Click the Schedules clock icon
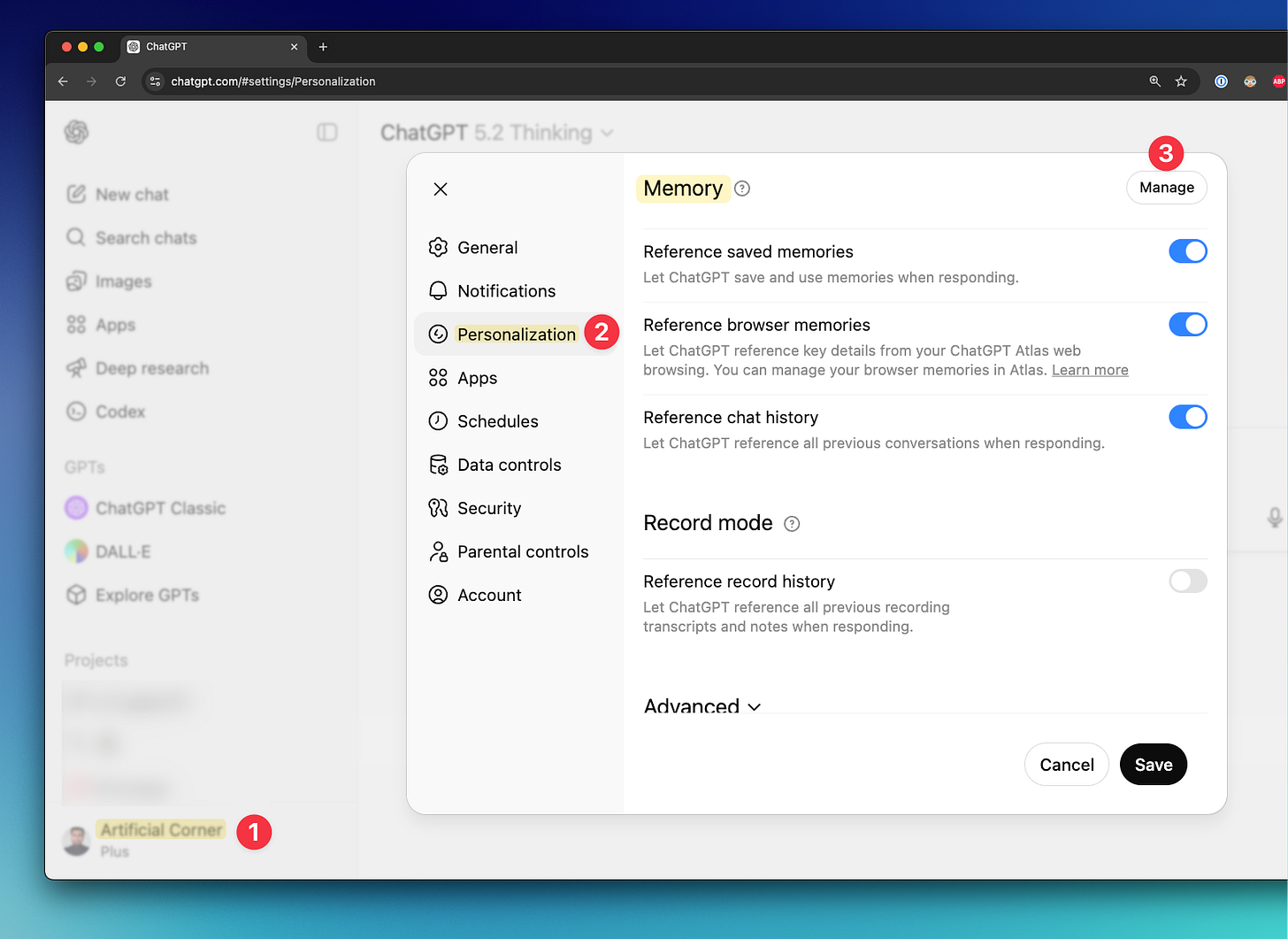 pos(438,421)
